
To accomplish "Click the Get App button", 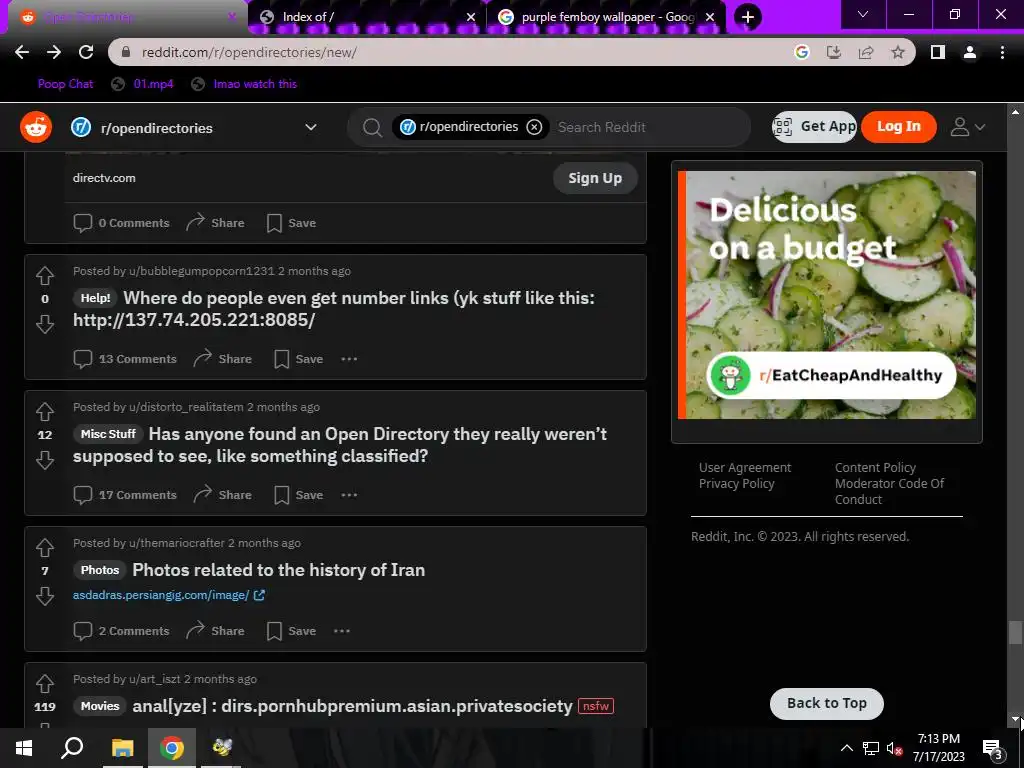I will [814, 127].
